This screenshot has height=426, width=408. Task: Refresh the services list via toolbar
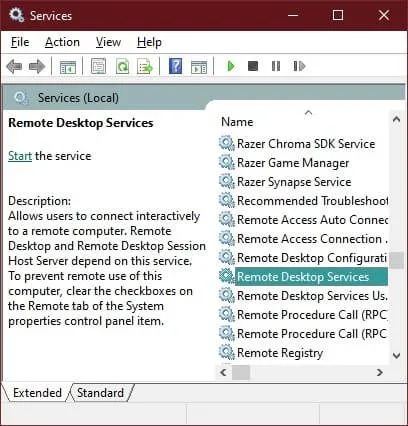(122, 66)
